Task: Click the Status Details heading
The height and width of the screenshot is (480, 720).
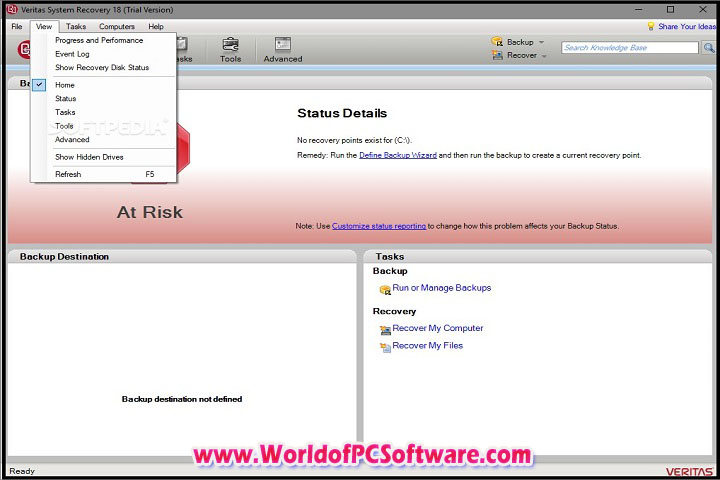Action: (x=342, y=113)
